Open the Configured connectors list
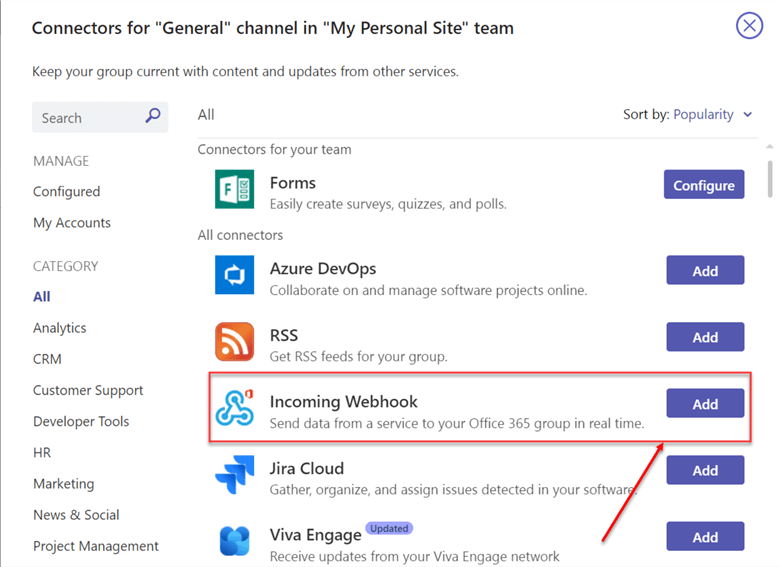Image resolution: width=780 pixels, height=567 pixels. pyautogui.click(x=67, y=192)
